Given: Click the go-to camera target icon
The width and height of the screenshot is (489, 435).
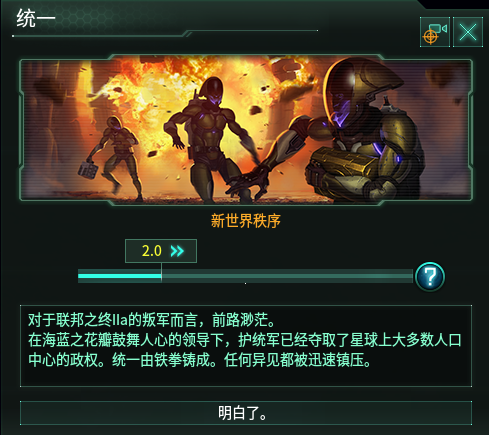Looking at the screenshot, I should point(435,32).
